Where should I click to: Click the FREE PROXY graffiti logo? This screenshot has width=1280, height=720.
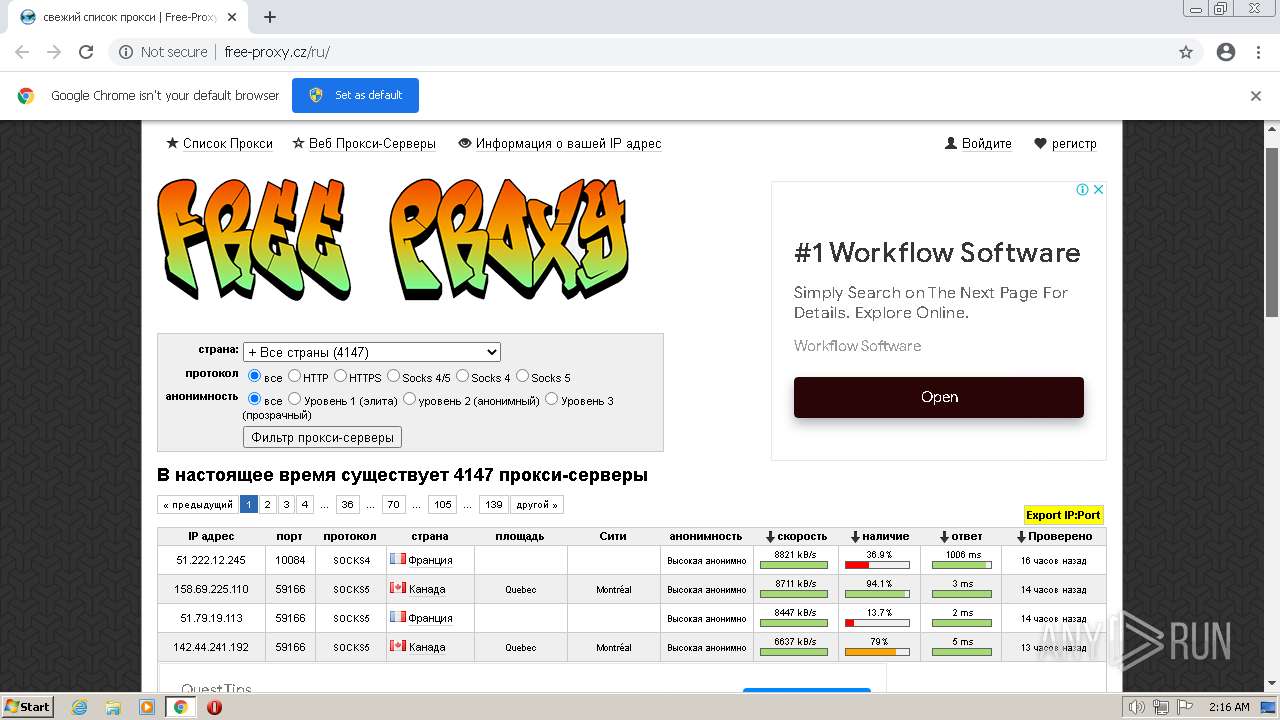[393, 242]
